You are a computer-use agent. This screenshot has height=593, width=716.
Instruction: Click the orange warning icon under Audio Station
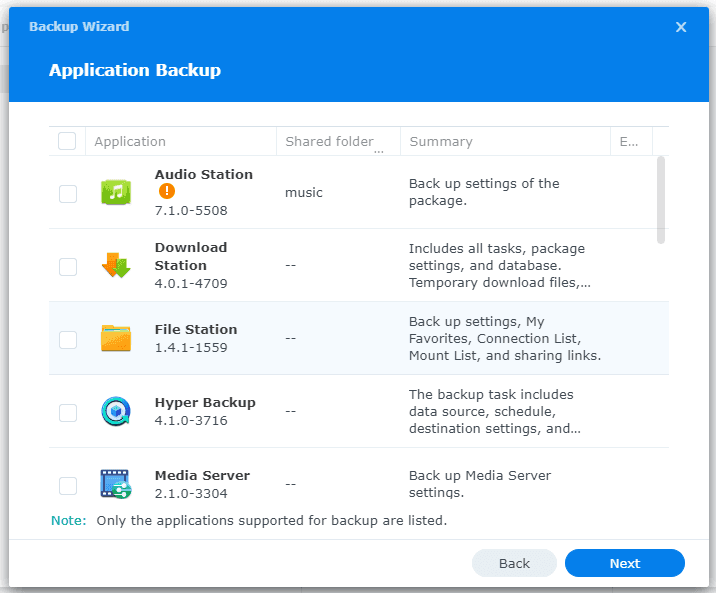coord(167,192)
